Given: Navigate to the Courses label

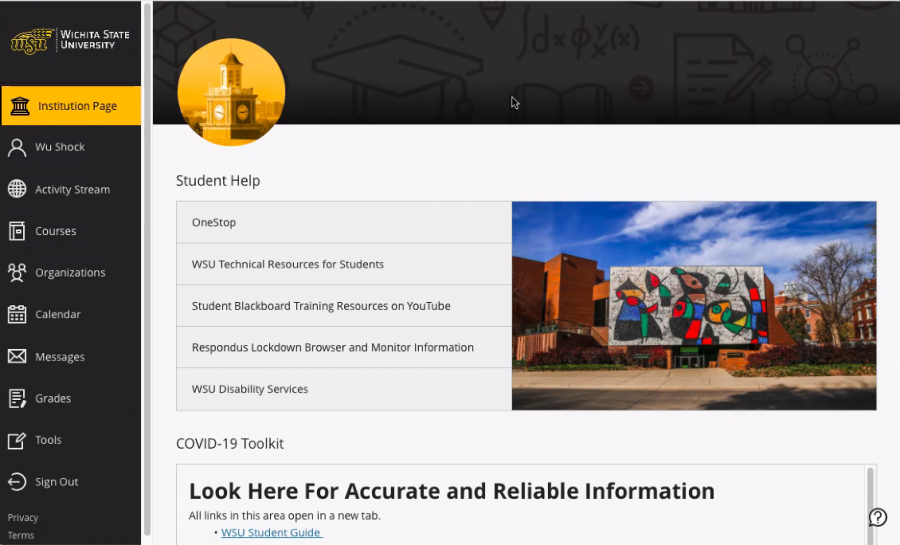Looking at the screenshot, I should pyautogui.click(x=56, y=231).
